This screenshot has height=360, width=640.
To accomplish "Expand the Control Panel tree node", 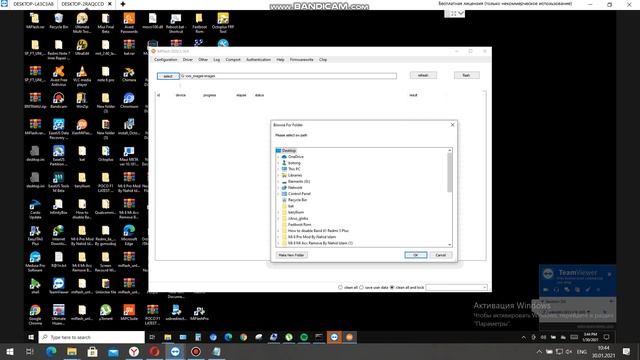I will click(x=278, y=193).
